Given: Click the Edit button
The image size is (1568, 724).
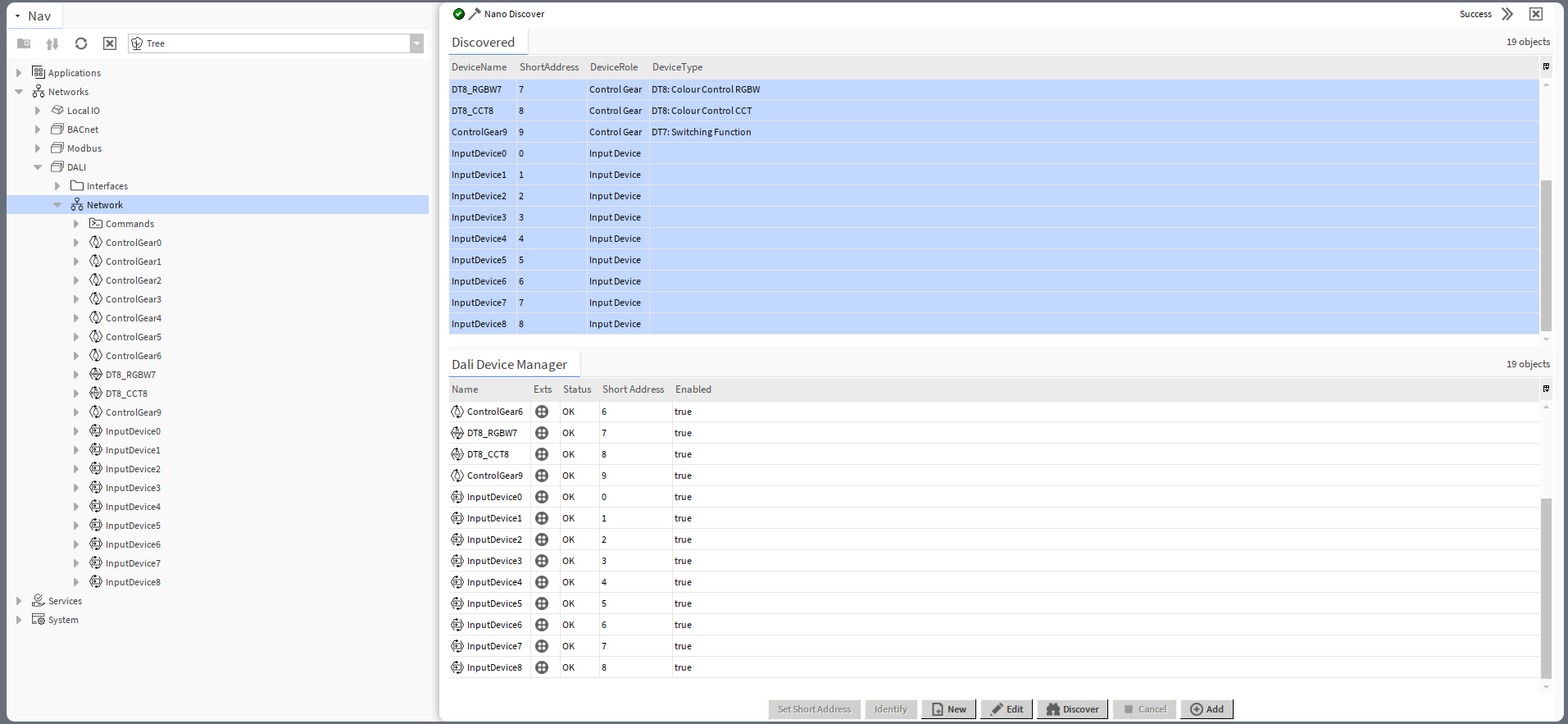Looking at the screenshot, I should pos(1007,709).
